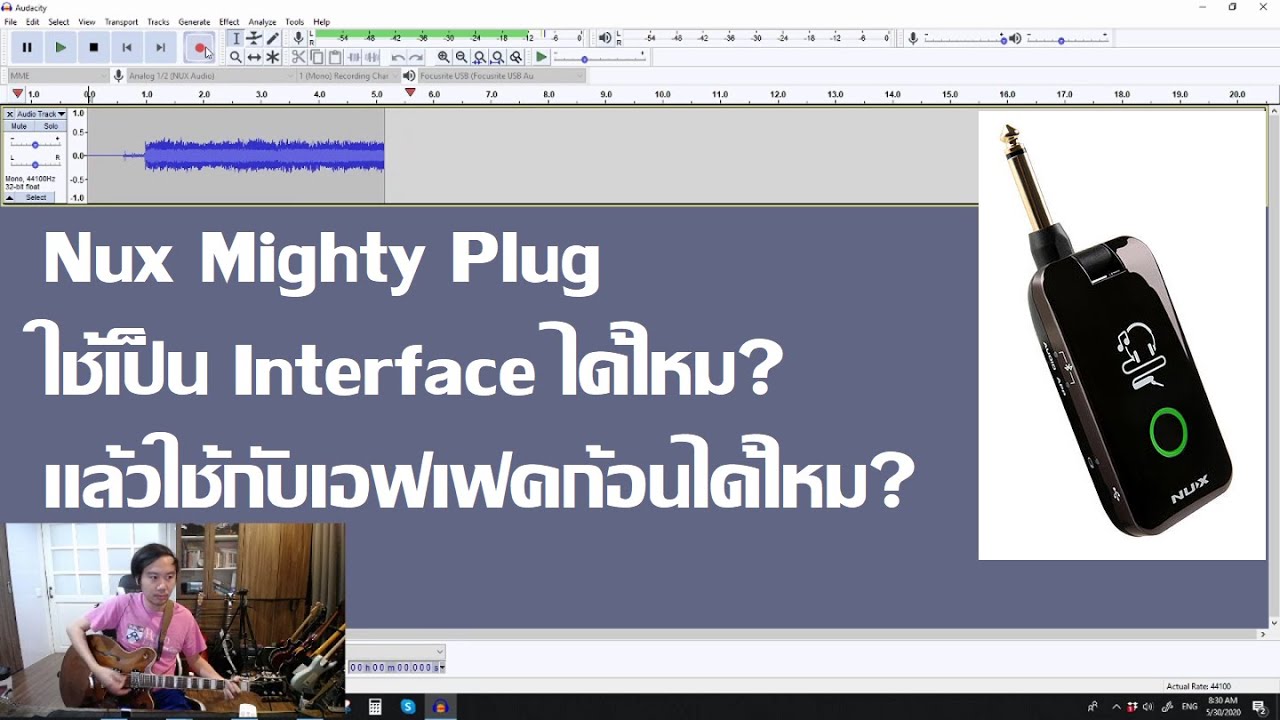Click the timeline ruler at 10.0 seconds
Screen dimensions: 1280x720
pos(662,95)
